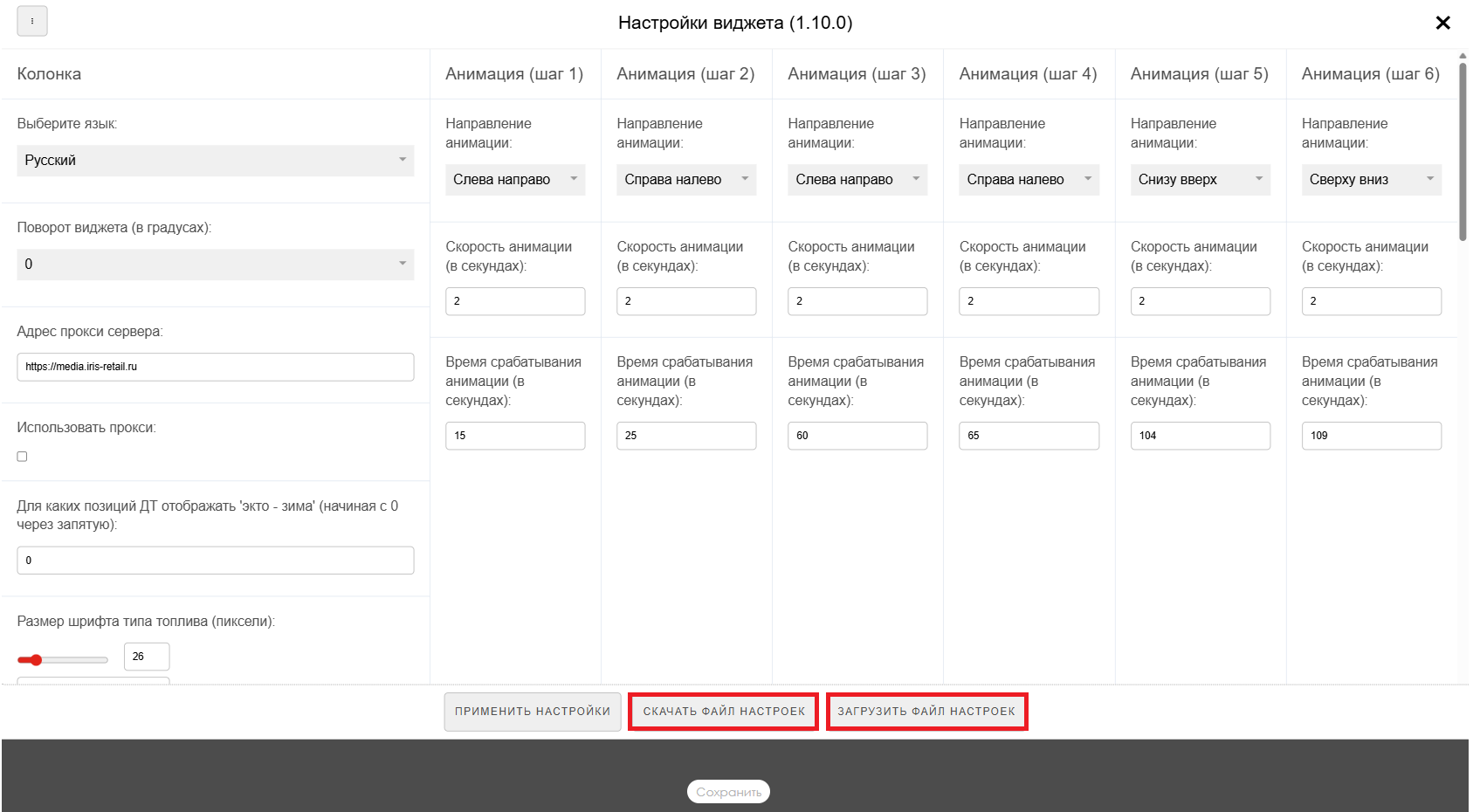The image size is (1473, 812).
Task: Click step 6 trigger time field showing 109
Action: tap(1371, 436)
